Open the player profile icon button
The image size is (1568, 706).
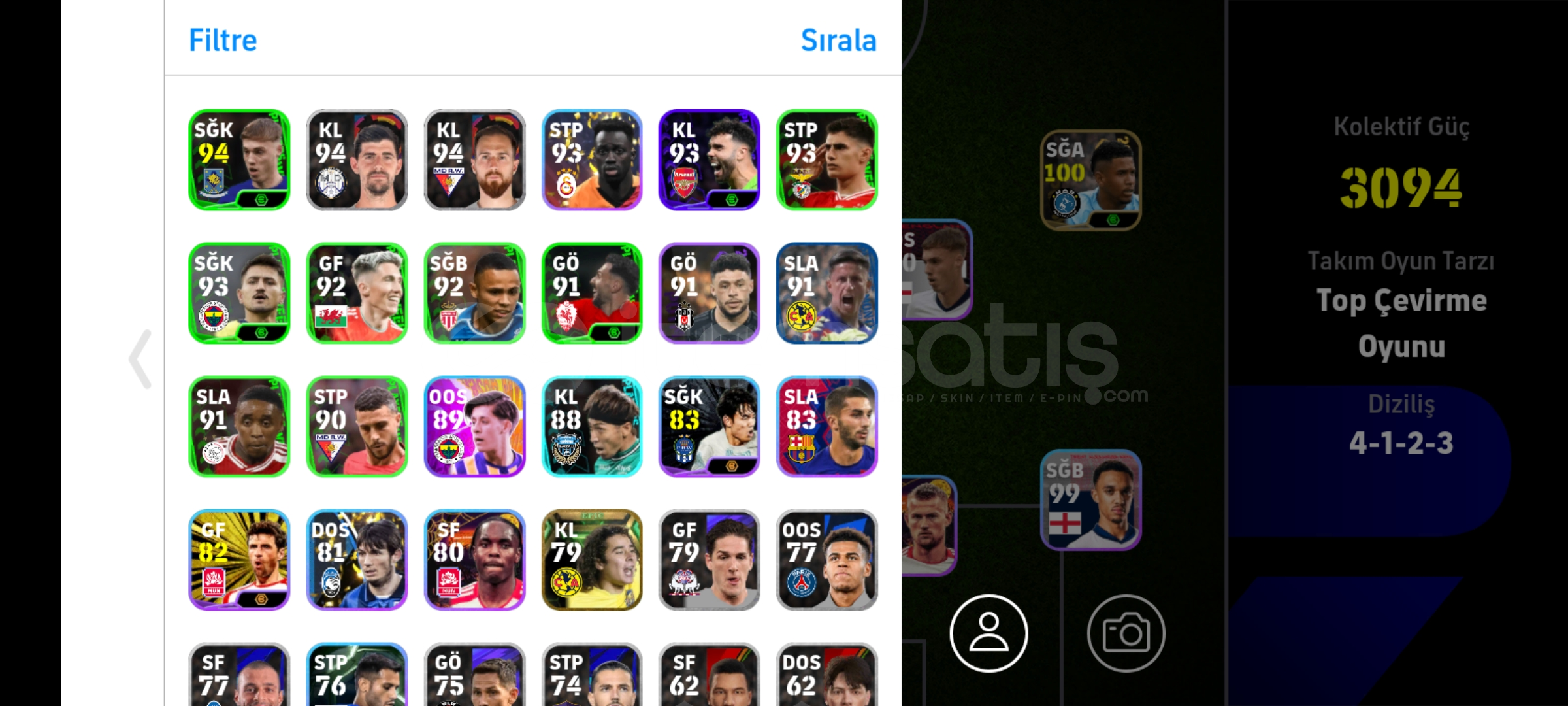tap(988, 633)
